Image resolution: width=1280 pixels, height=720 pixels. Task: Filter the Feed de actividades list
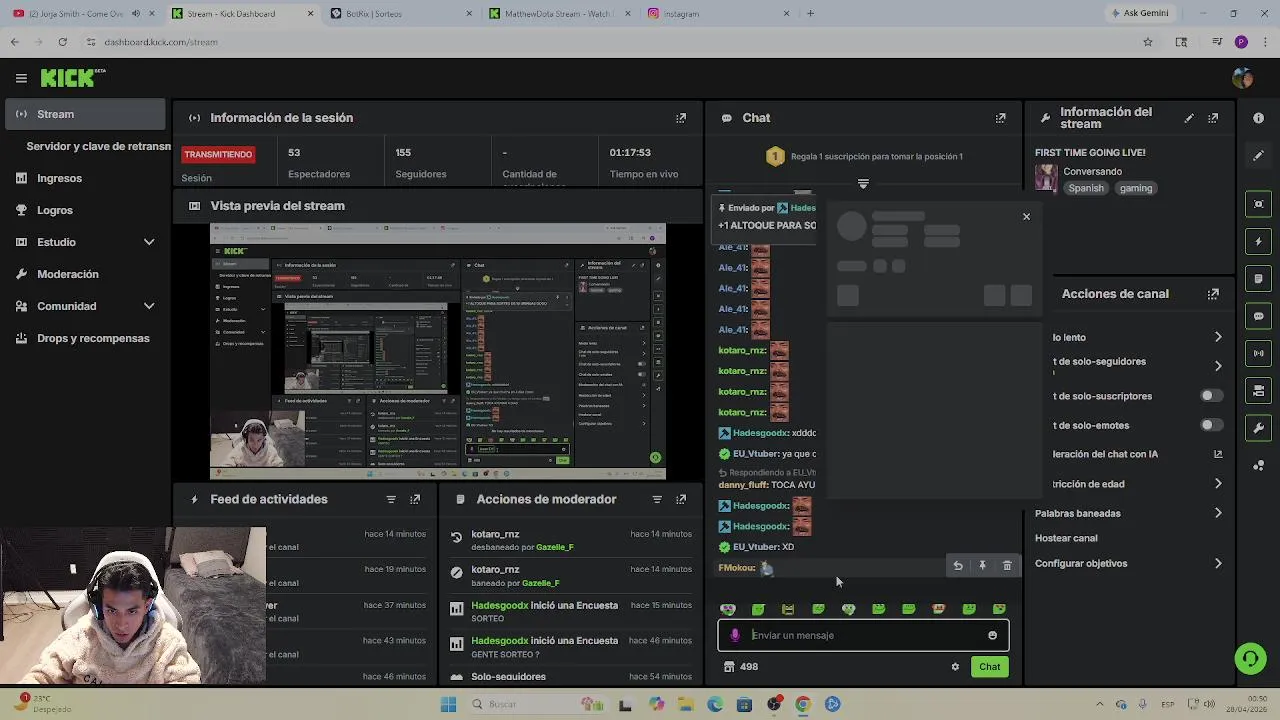tap(391, 499)
